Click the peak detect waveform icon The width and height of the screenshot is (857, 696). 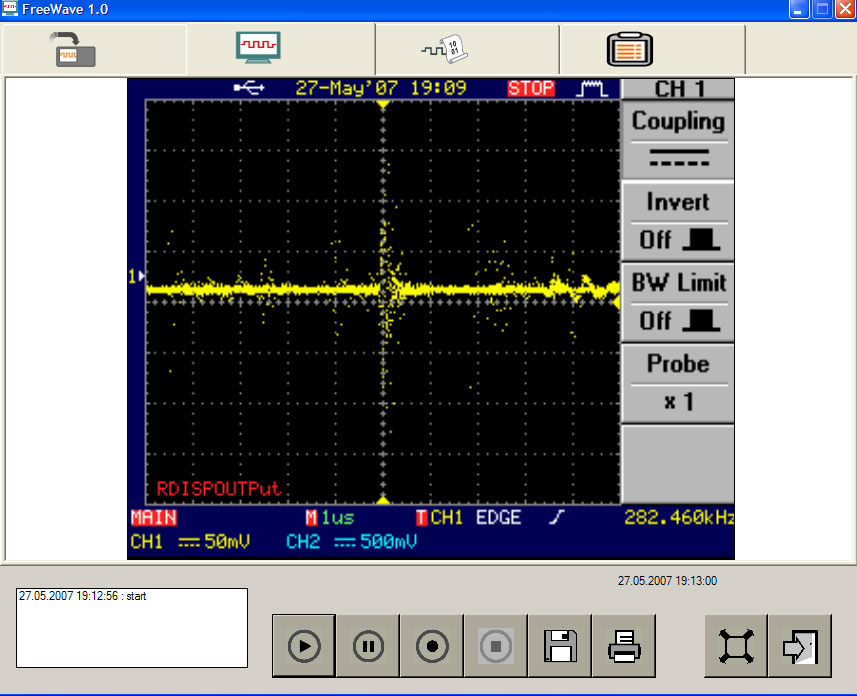(x=592, y=88)
